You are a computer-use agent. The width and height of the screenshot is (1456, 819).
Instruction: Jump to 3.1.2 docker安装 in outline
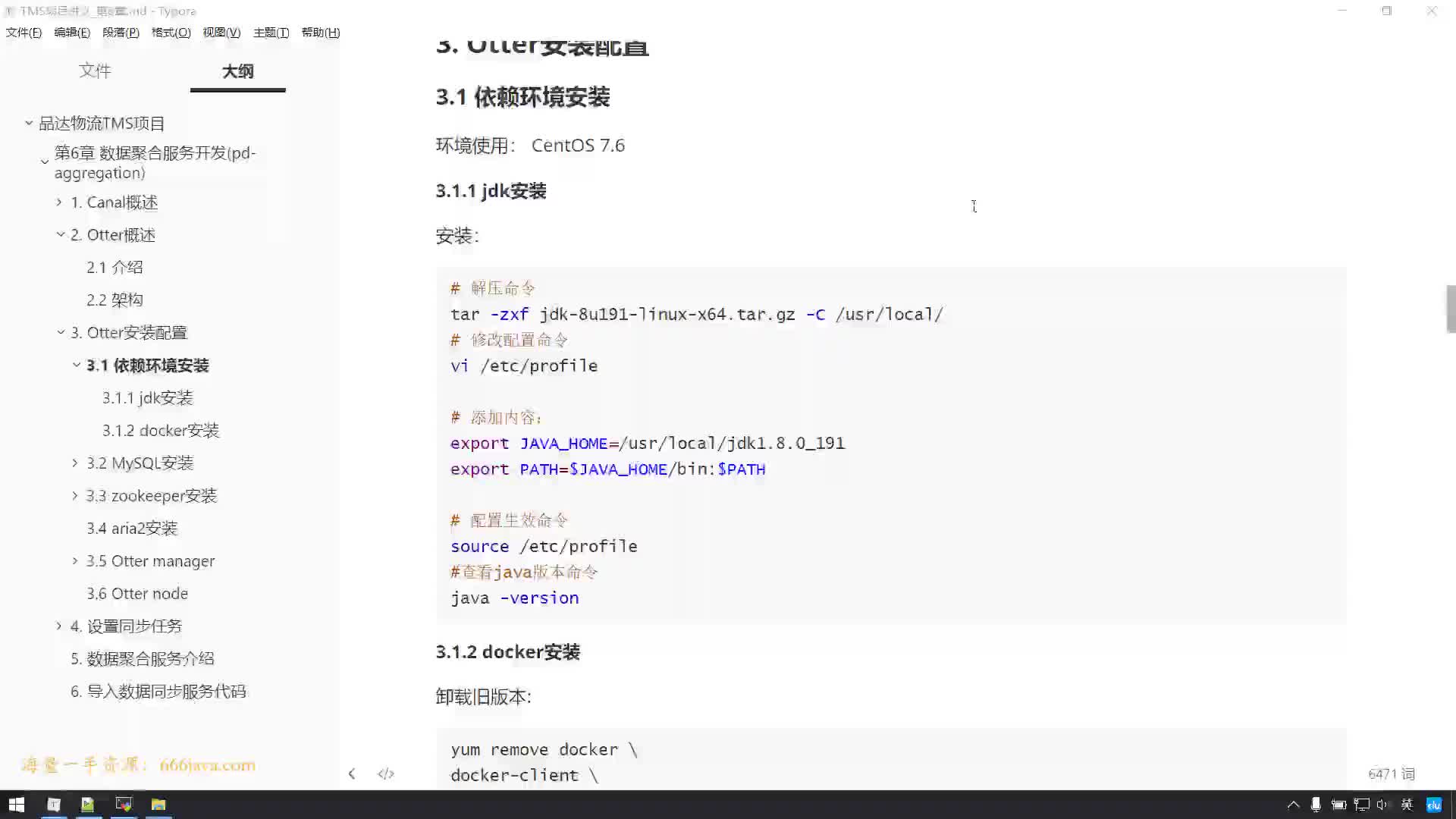click(x=161, y=430)
